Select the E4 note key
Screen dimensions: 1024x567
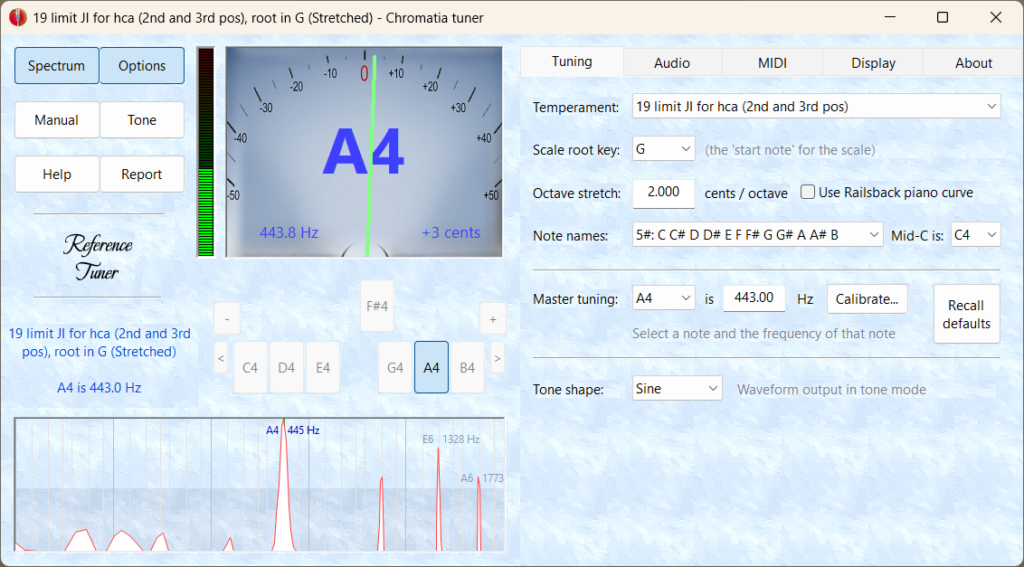(323, 367)
